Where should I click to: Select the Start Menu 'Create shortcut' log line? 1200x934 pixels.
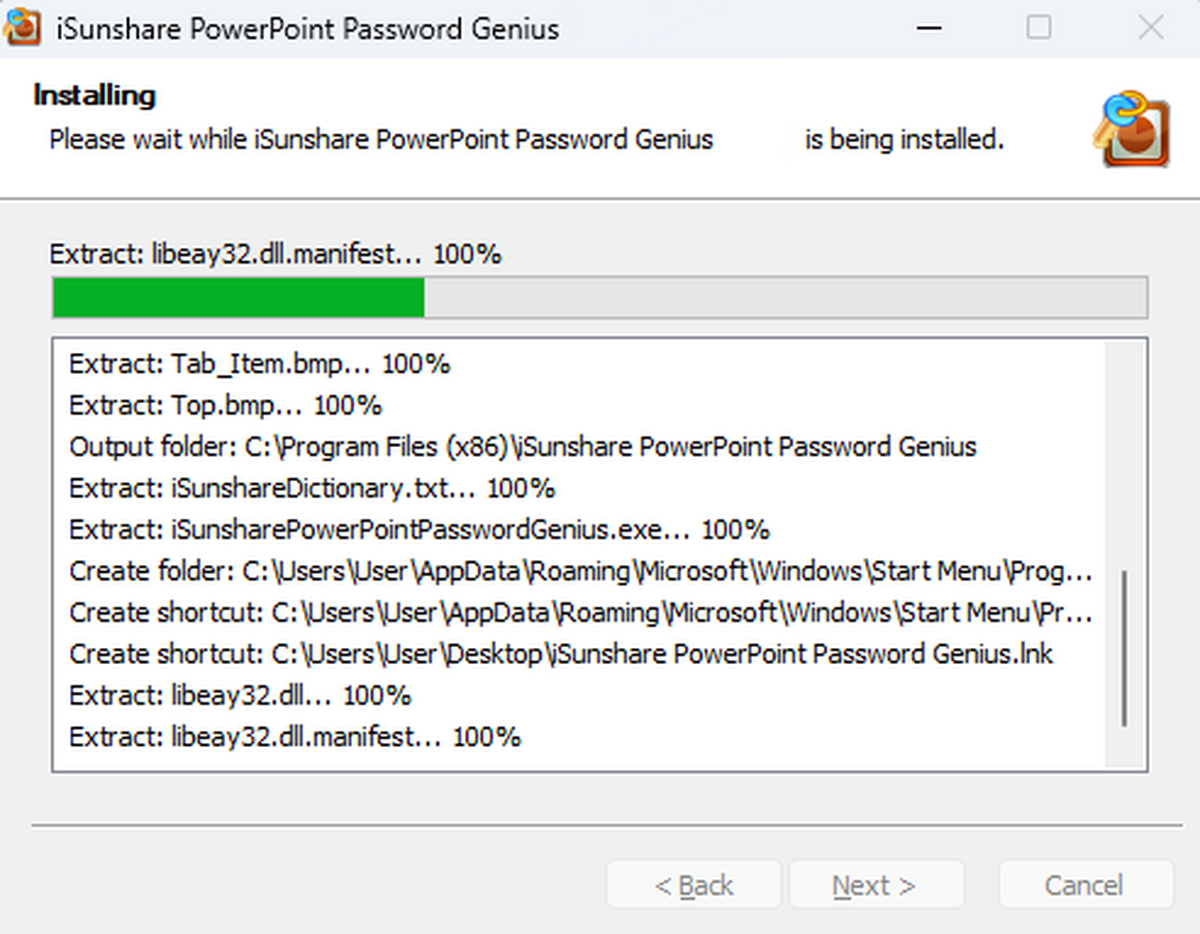581,613
